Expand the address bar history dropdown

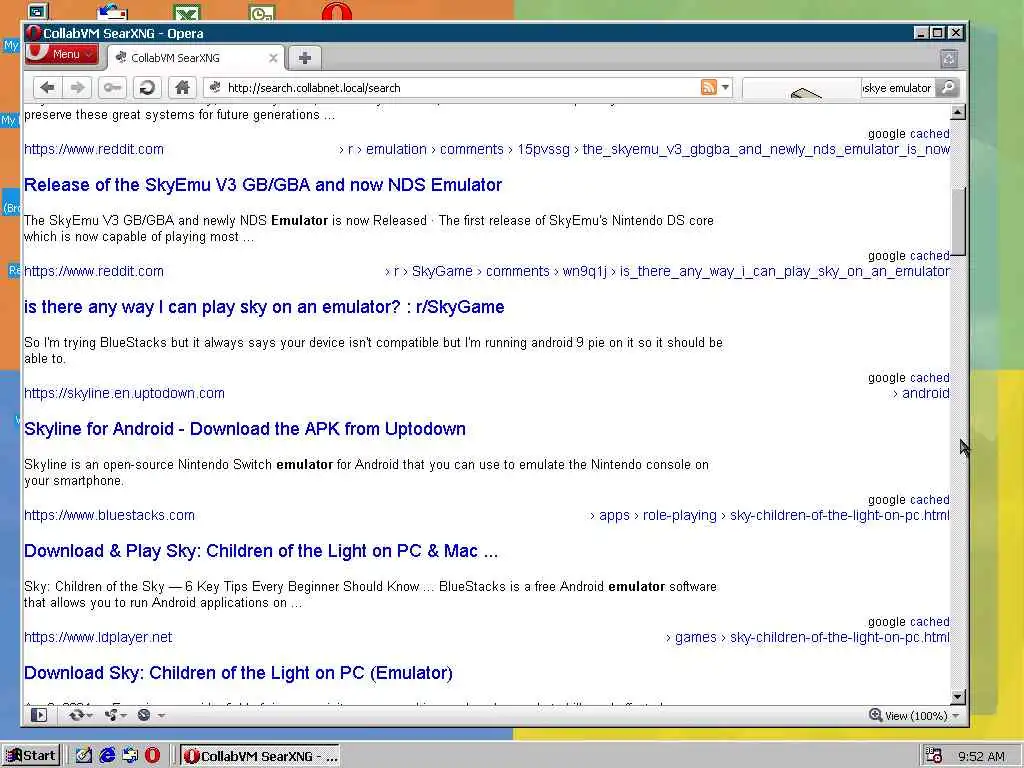tap(725, 88)
